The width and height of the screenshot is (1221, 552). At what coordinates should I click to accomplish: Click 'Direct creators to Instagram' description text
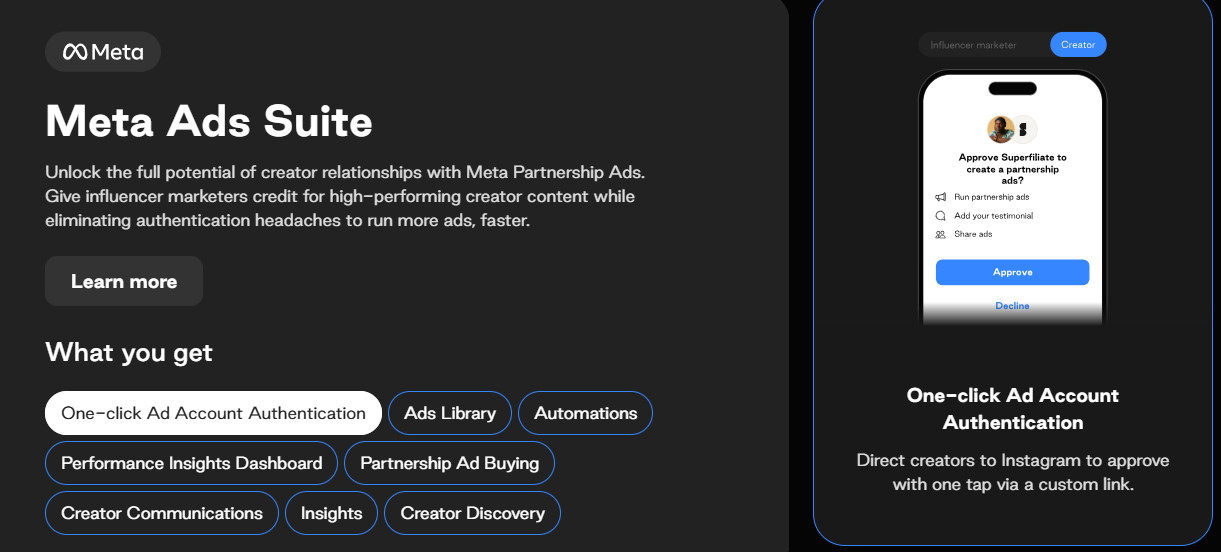1013,472
